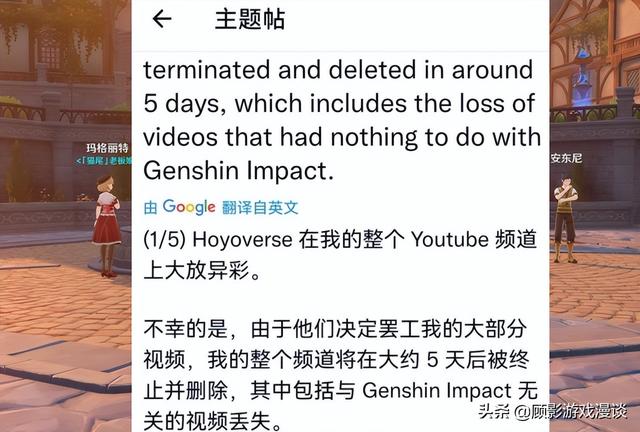The width and height of the screenshot is (640, 432).
Task: Tap the final line 关的视频丢失。
Action: (x=213, y=421)
